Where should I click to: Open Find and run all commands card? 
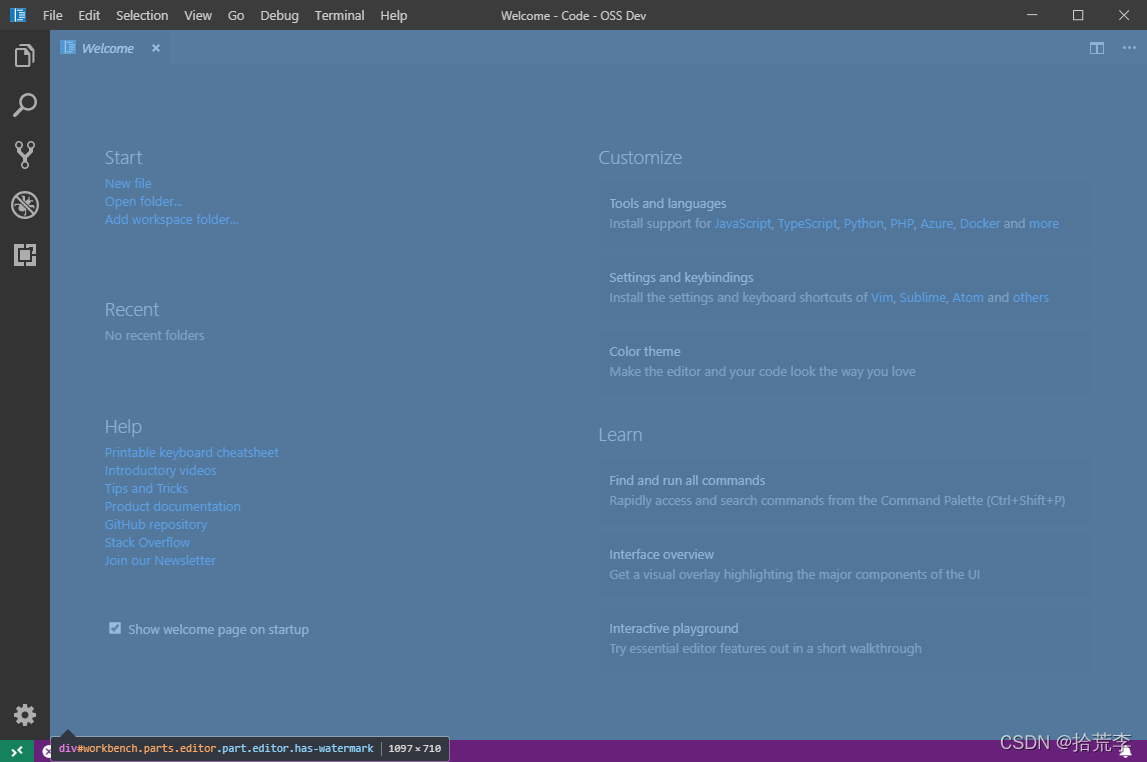[x=846, y=491]
